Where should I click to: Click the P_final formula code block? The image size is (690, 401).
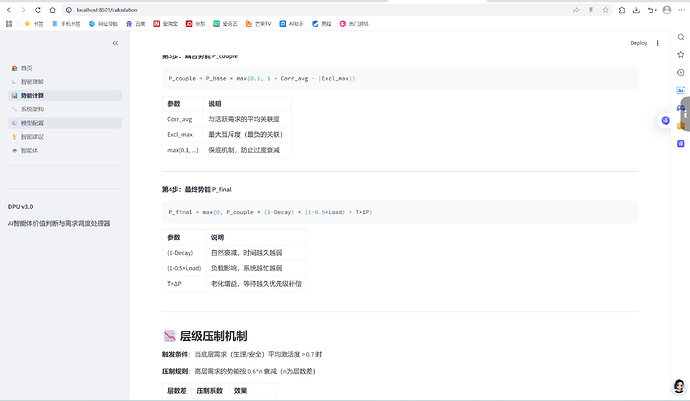pos(400,212)
